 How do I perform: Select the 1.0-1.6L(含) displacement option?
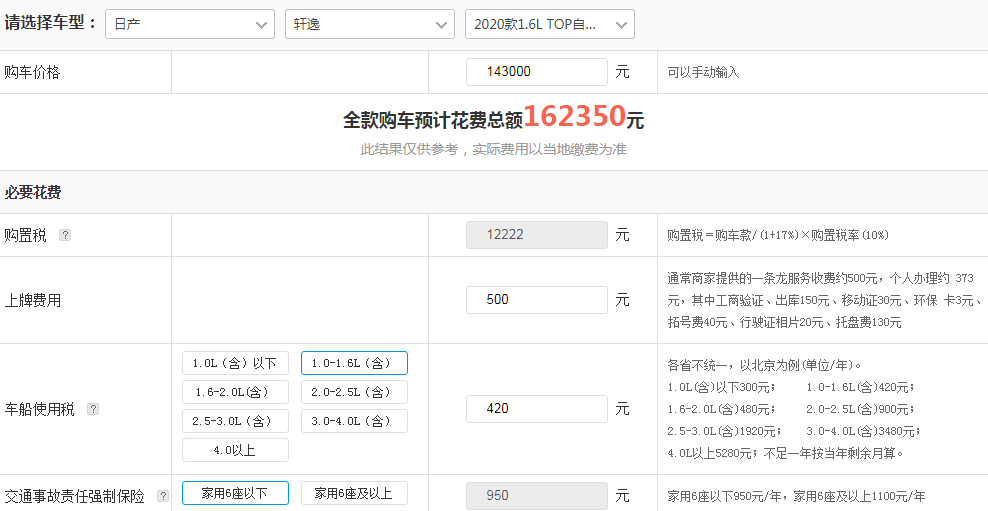(x=354, y=363)
